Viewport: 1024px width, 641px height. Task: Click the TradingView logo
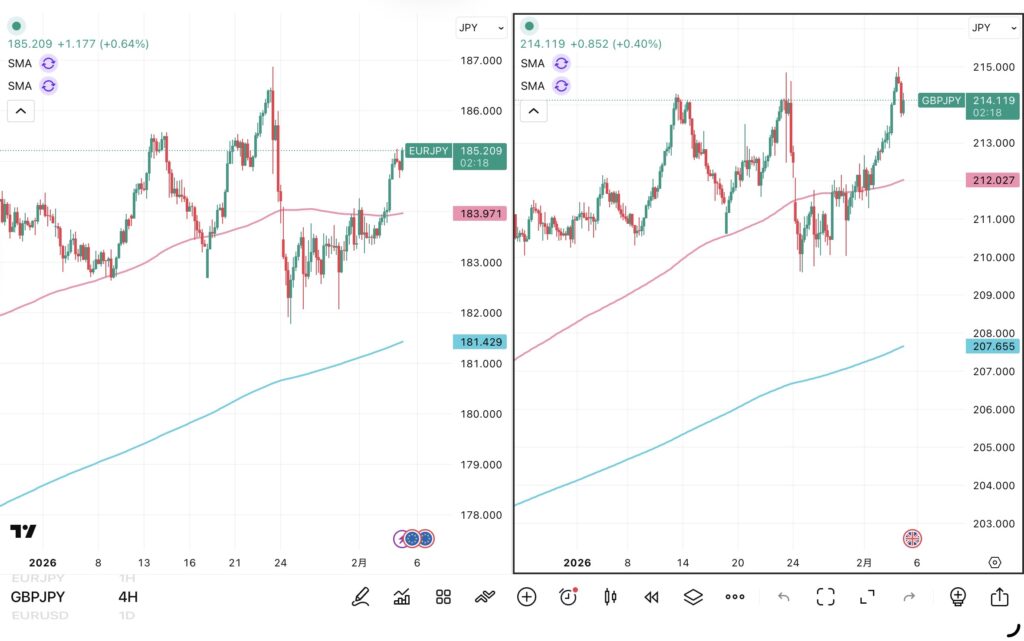23,531
